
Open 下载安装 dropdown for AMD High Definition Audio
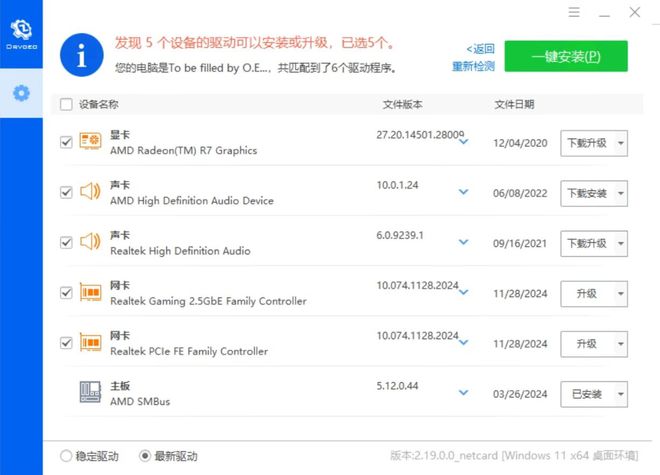click(x=621, y=193)
